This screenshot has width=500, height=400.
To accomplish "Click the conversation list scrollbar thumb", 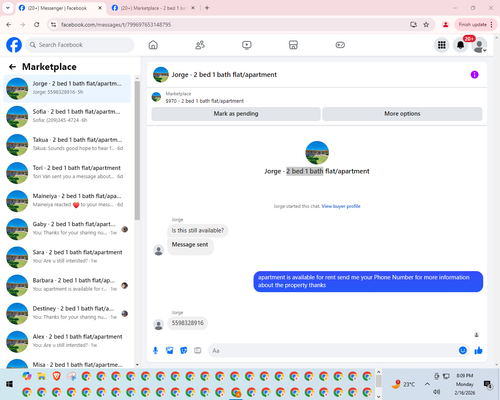I will click(x=137, y=151).
